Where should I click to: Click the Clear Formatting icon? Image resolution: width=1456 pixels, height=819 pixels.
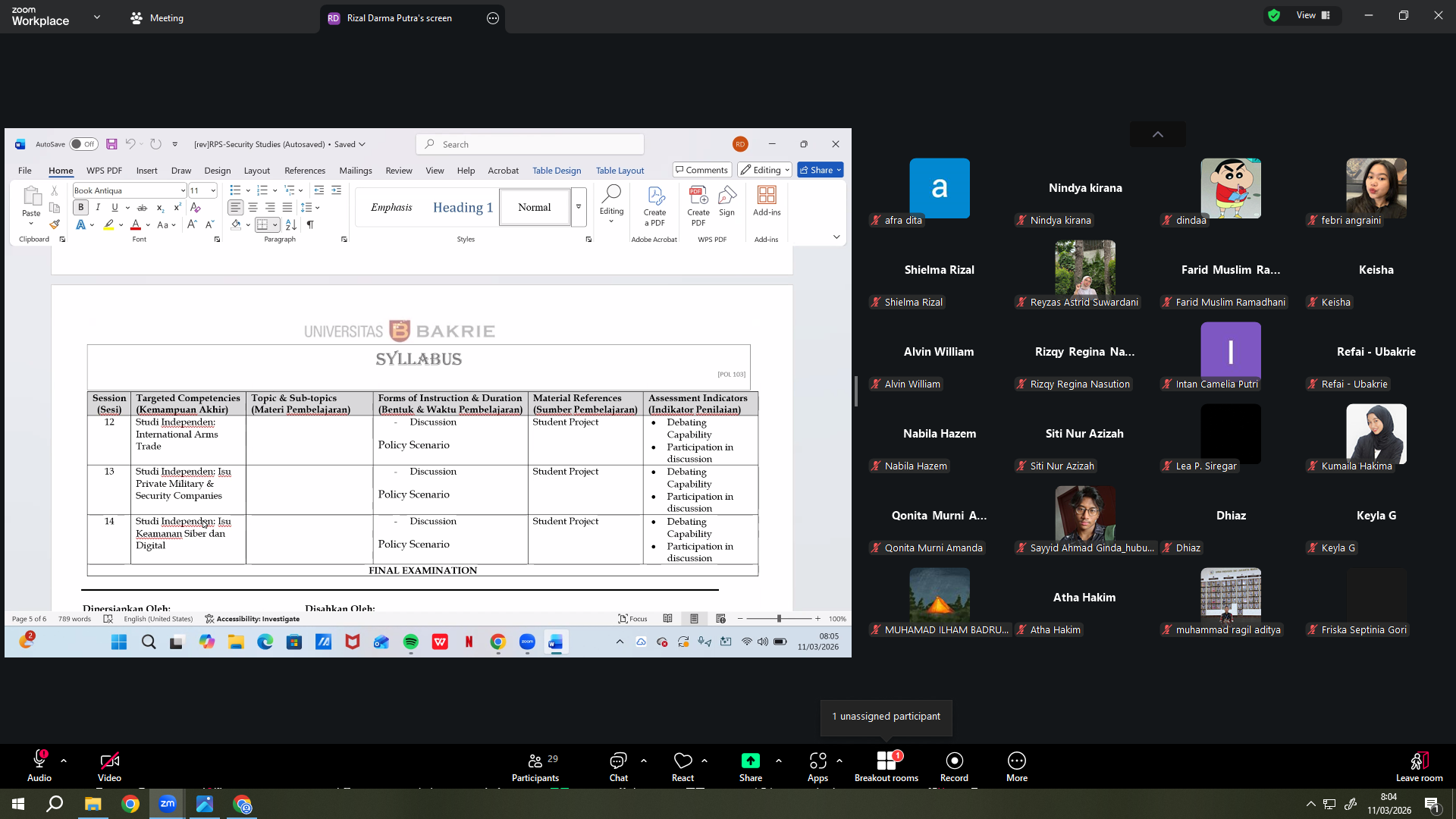point(196,208)
